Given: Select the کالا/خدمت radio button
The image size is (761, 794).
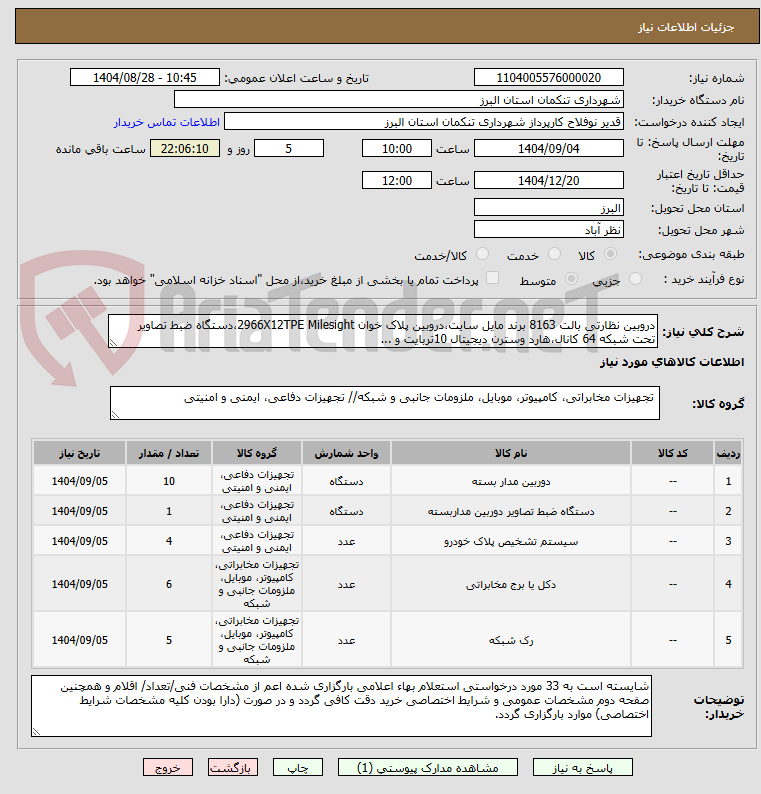Looking at the screenshot, I should pyautogui.click(x=483, y=254).
